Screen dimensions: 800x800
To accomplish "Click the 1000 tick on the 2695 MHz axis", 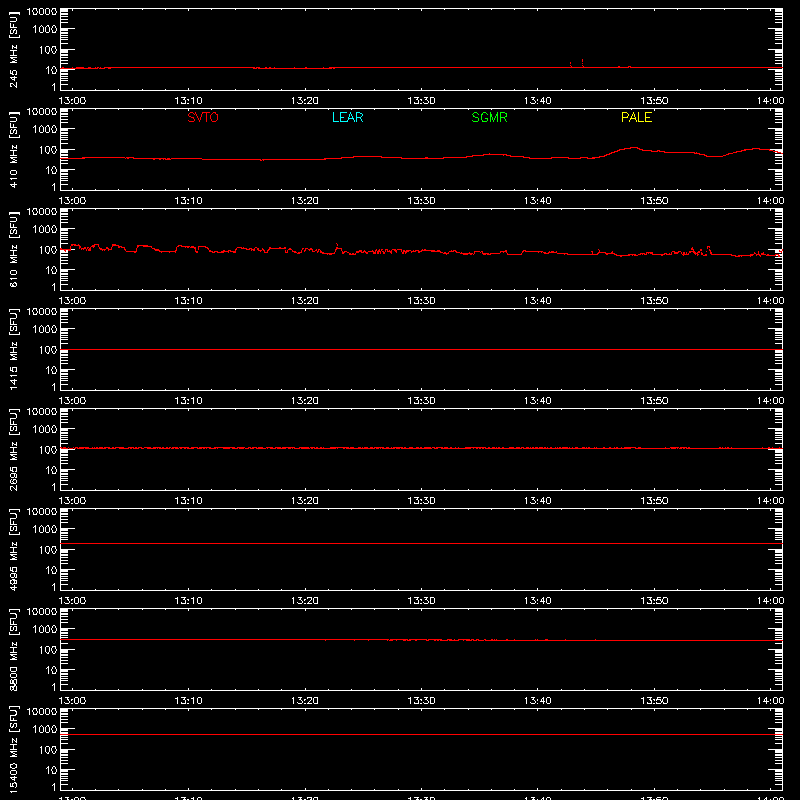I will pos(45,429).
